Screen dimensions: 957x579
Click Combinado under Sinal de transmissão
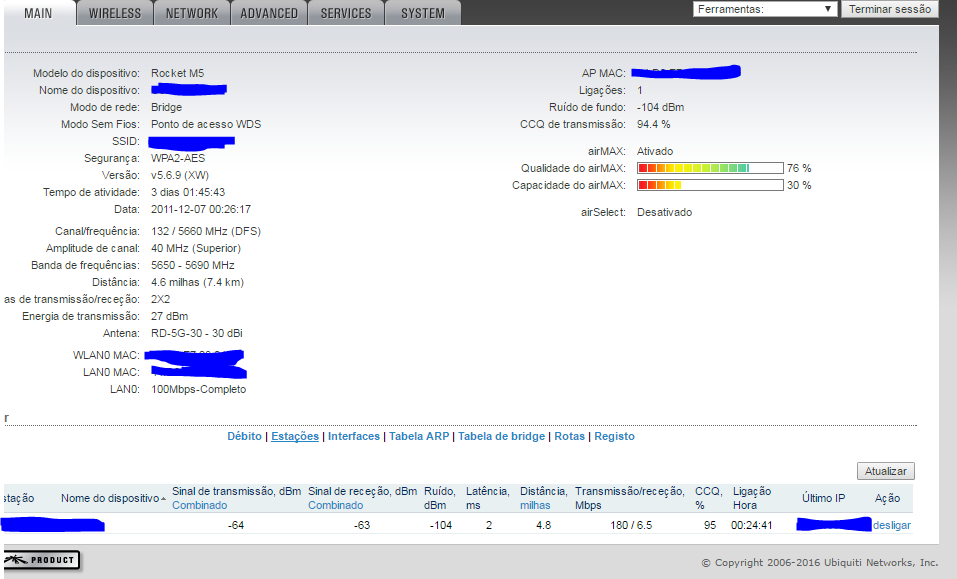tap(199, 505)
